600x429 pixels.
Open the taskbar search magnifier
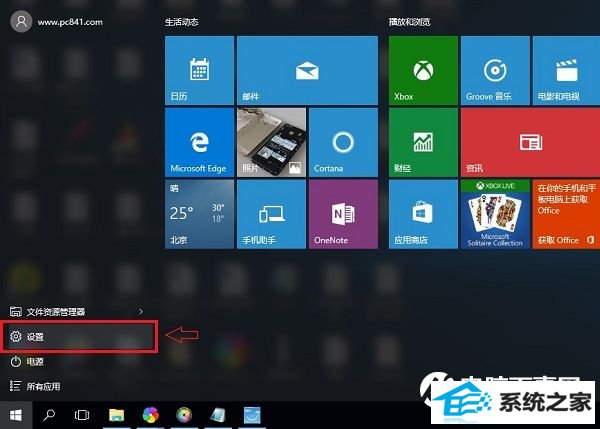pos(49,415)
